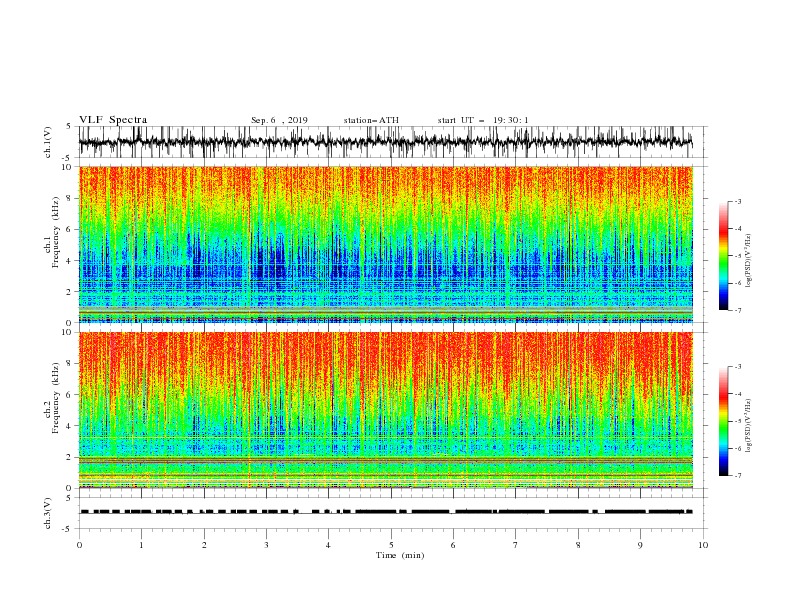792x612 pixels.
Task: Click the ch.1 spectrogram color scale bar
Action: tap(723, 256)
